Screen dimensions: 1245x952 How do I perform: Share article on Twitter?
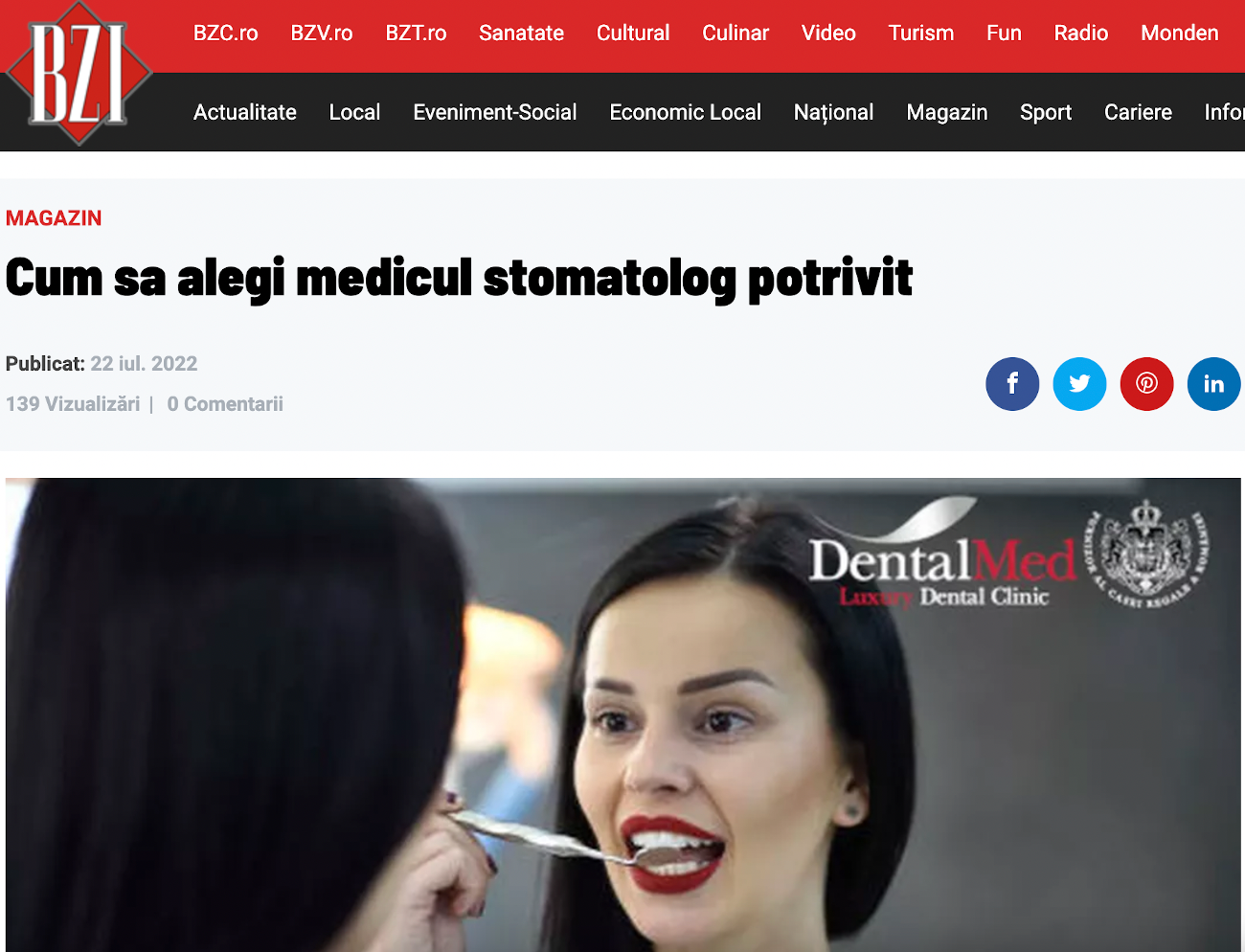[1079, 384]
